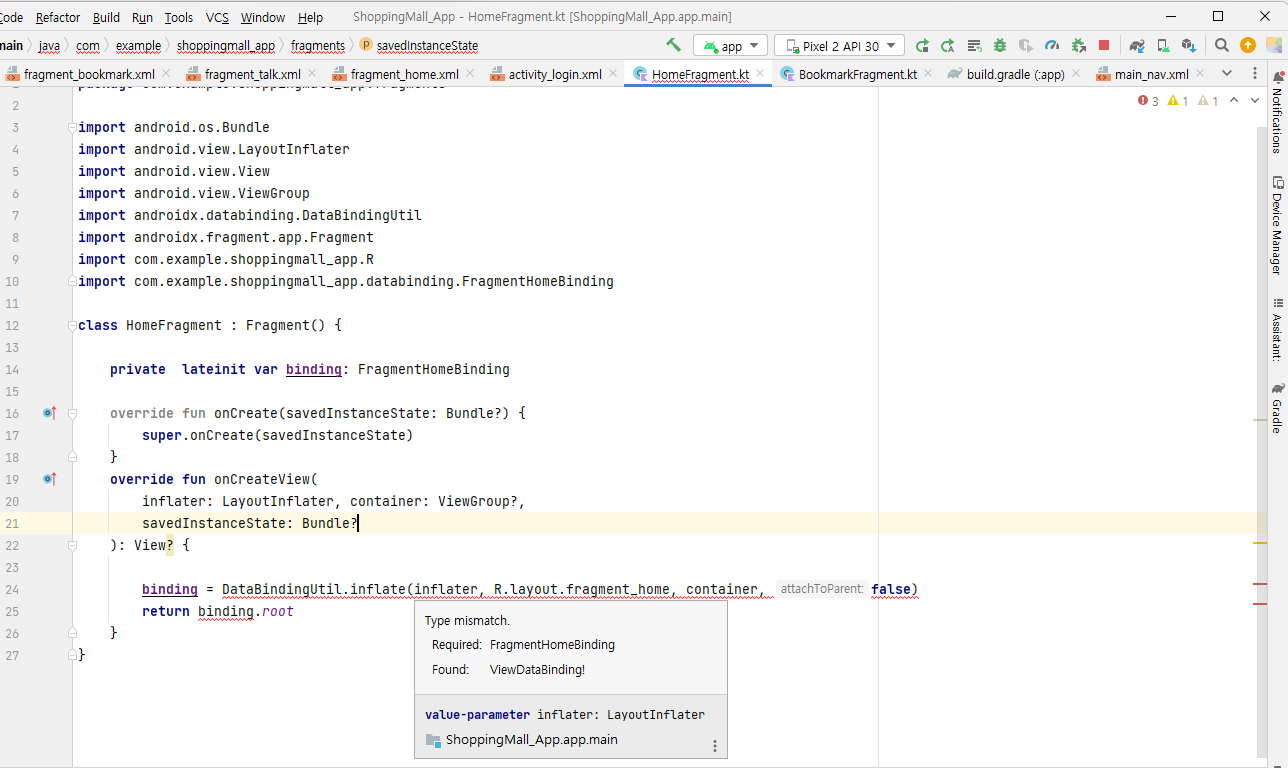This screenshot has width=1288, height=768.
Task: Open the tooltip popup's more options kebab
Action: 714,746
